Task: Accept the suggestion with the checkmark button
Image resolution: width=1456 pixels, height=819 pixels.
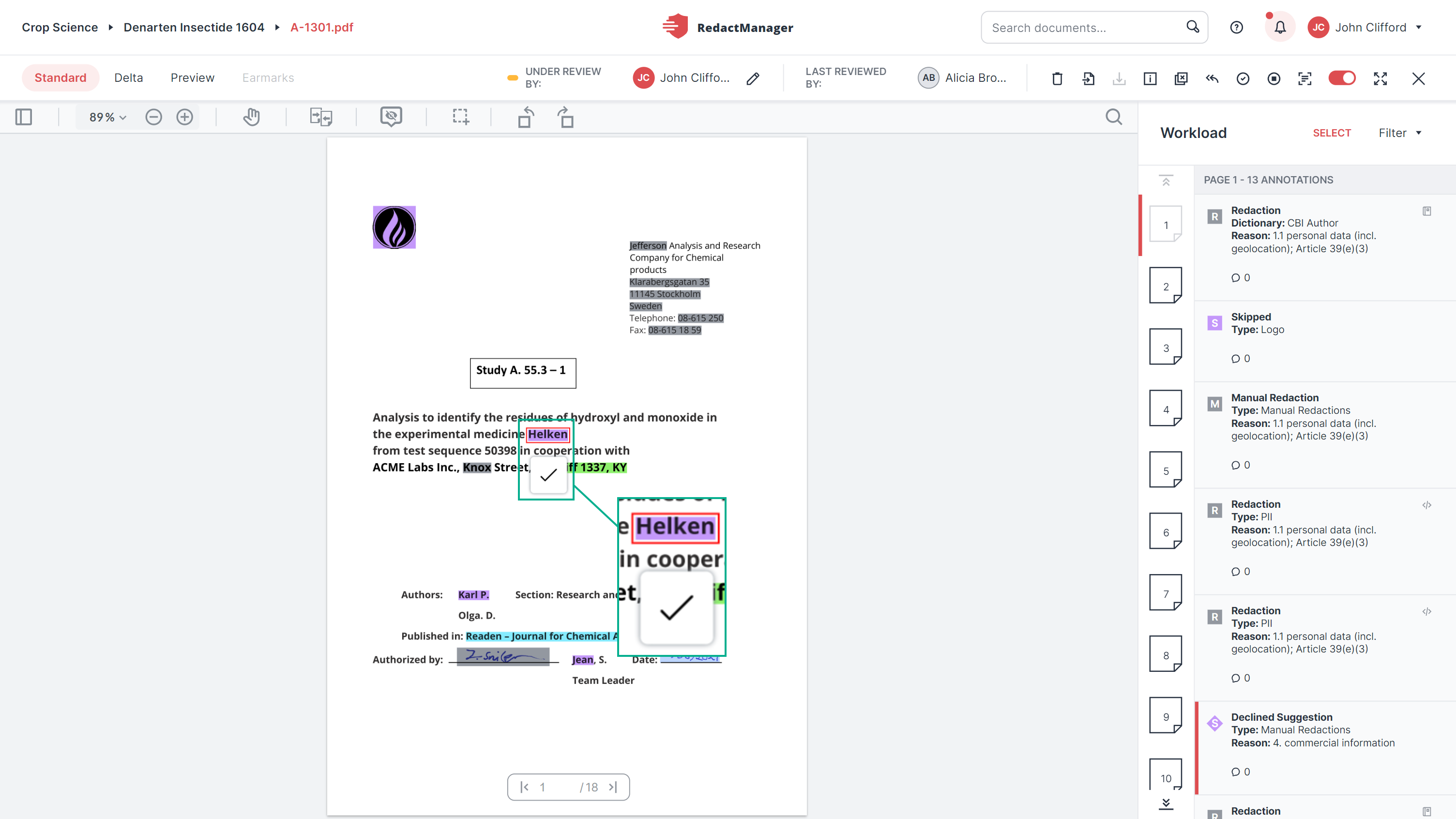Action: pyautogui.click(x=548, y=475)
